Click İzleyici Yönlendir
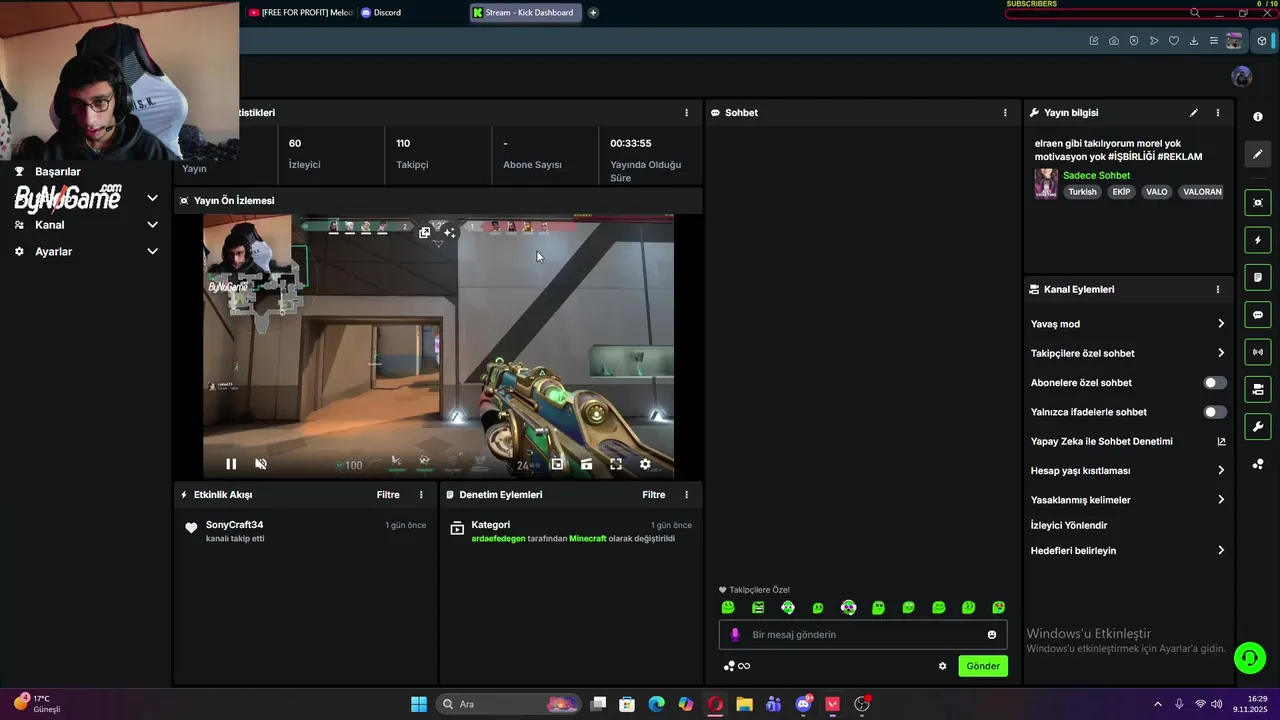 point(1069,525)
